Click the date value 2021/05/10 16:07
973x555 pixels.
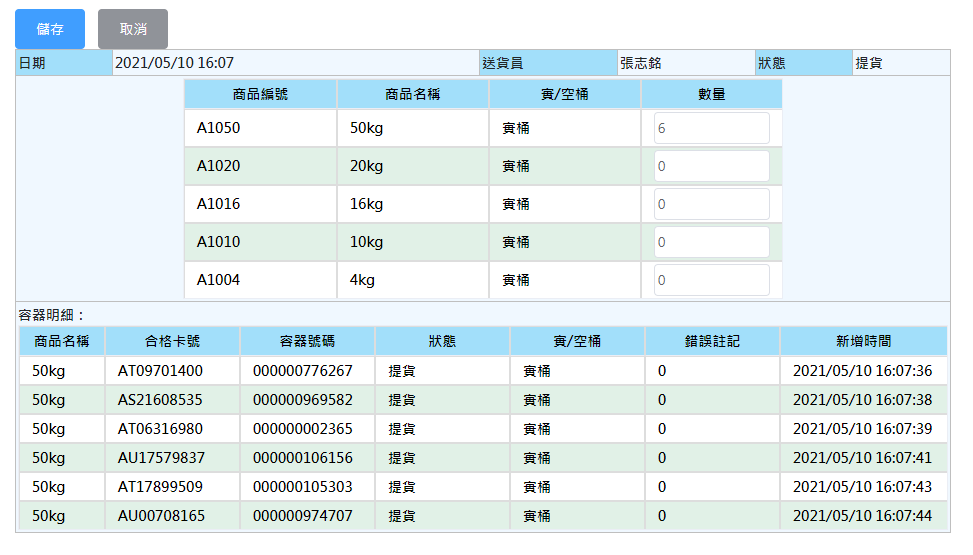pyautogui.click(x=174, y=63)
